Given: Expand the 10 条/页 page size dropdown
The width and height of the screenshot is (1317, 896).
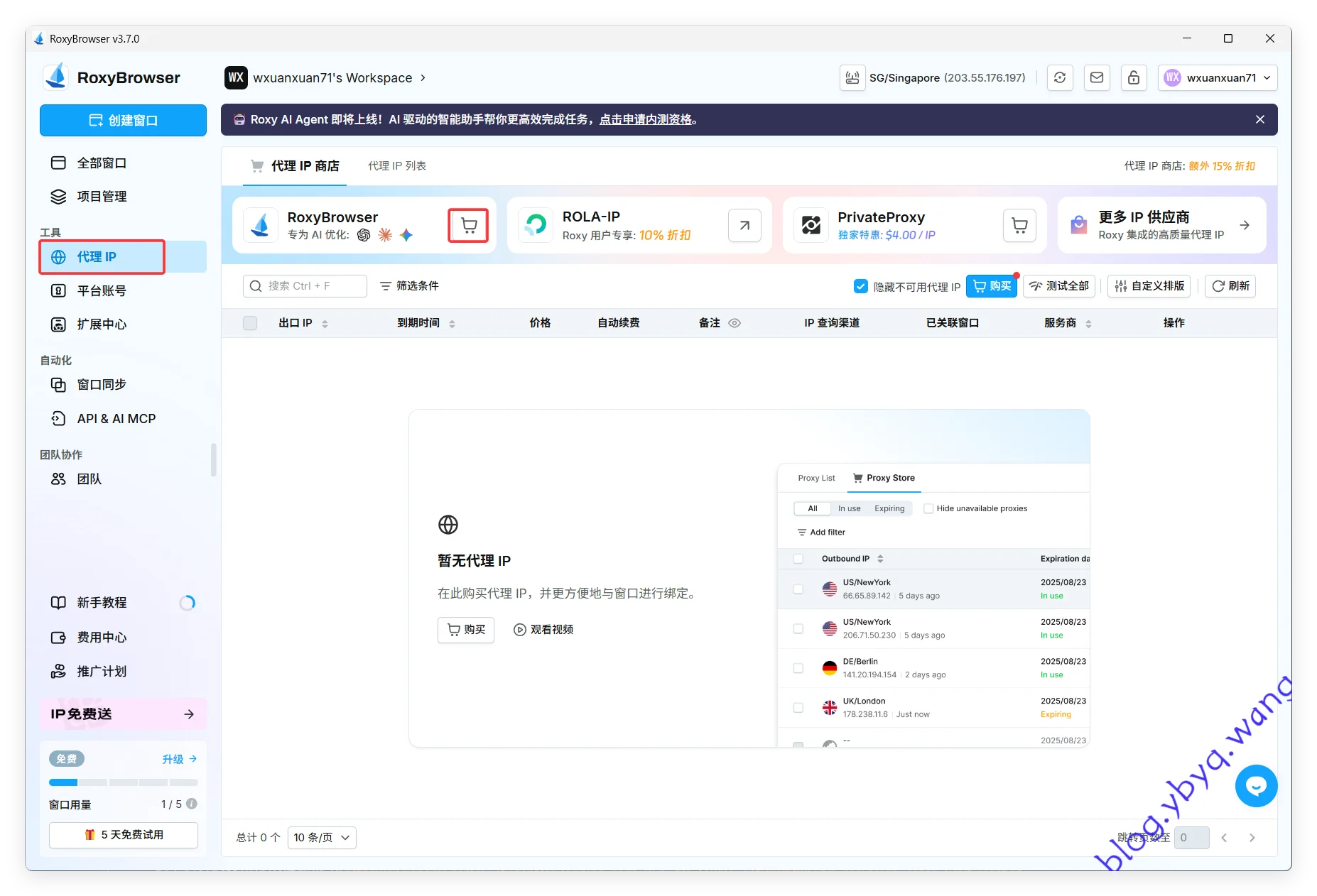Looking at the screenshot, I should click(322, 838).
